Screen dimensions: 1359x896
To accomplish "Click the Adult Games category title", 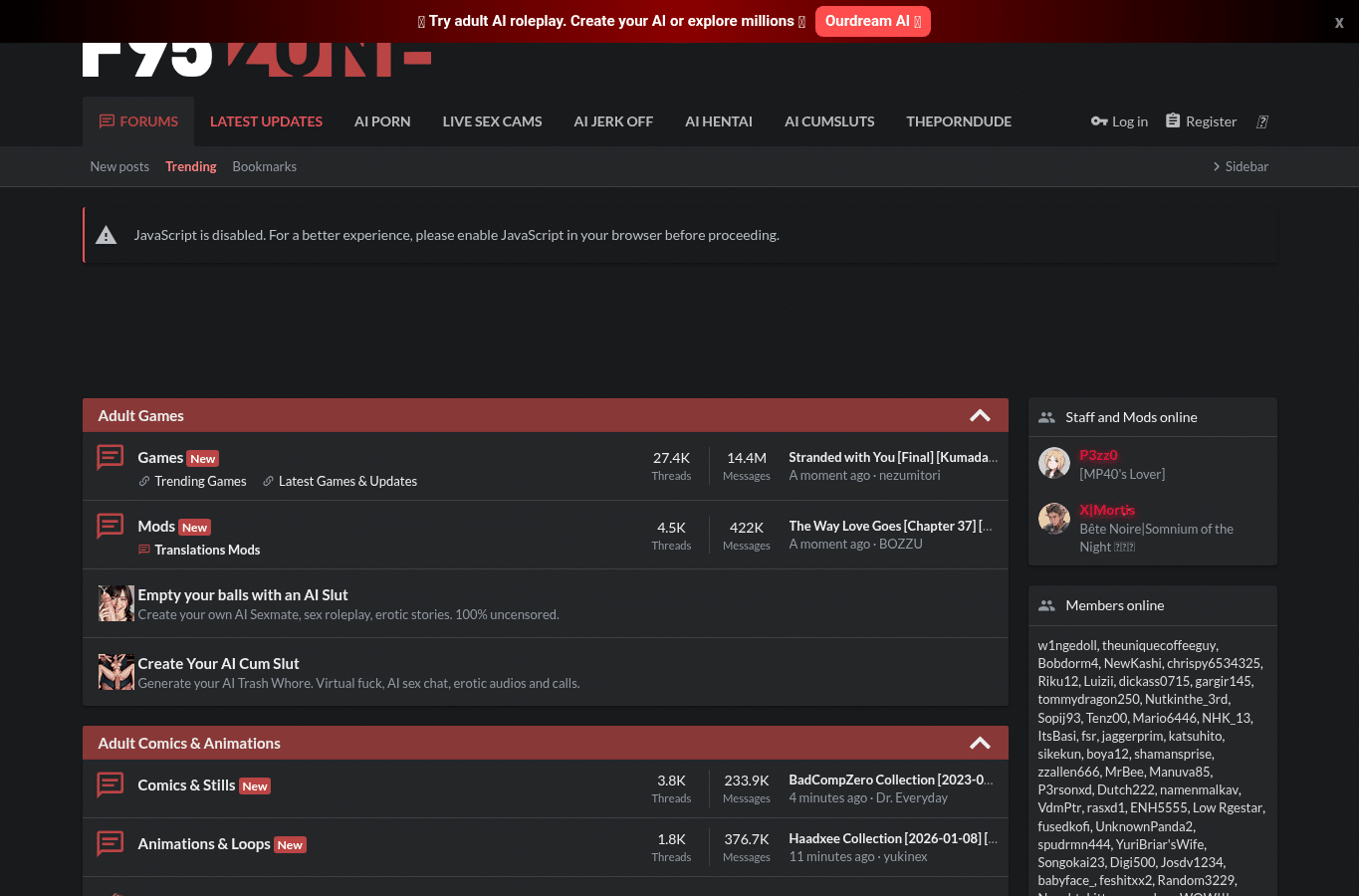I will (140, 415).
